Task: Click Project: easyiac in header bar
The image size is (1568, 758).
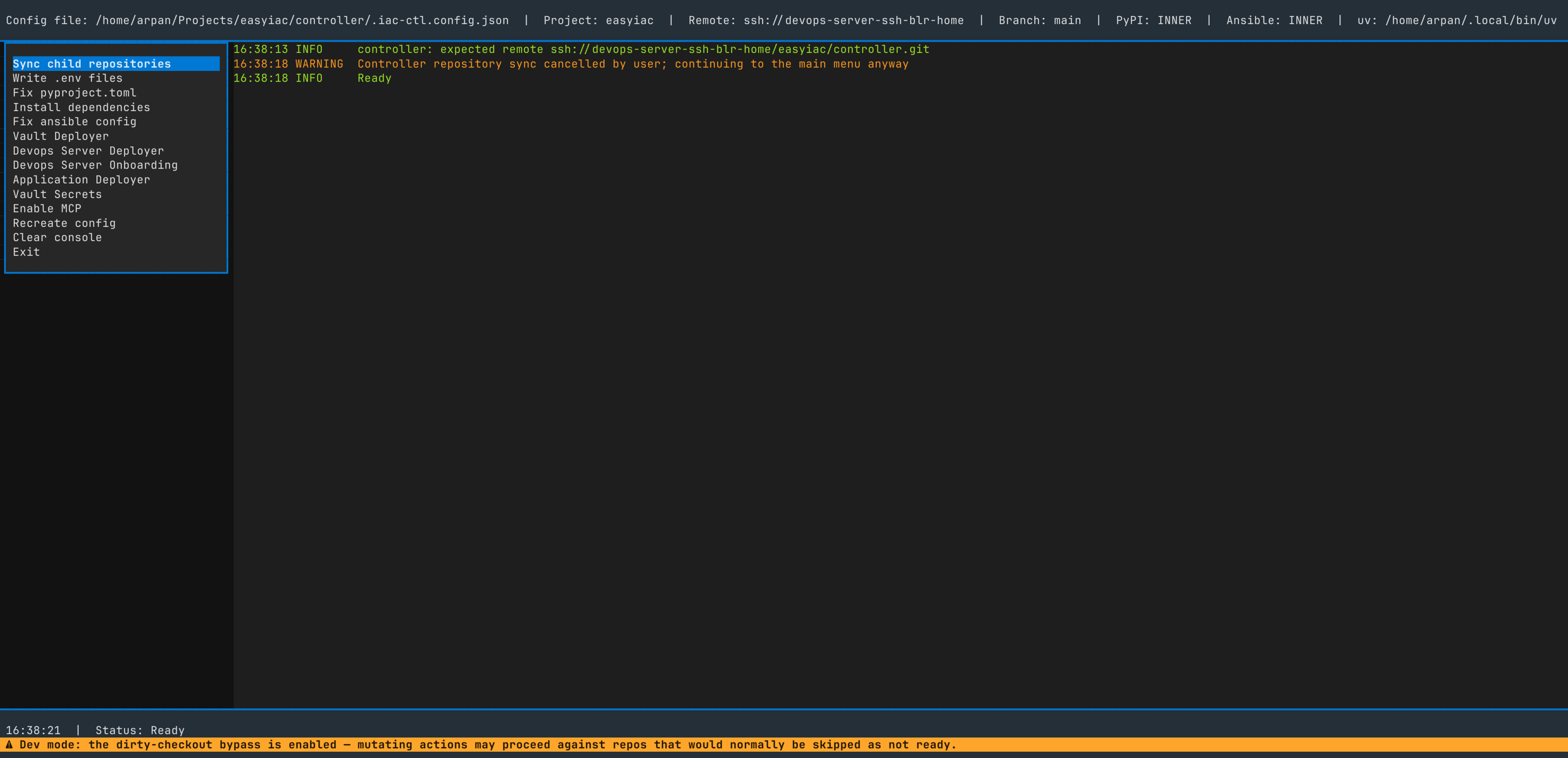Action: [598, 21]
